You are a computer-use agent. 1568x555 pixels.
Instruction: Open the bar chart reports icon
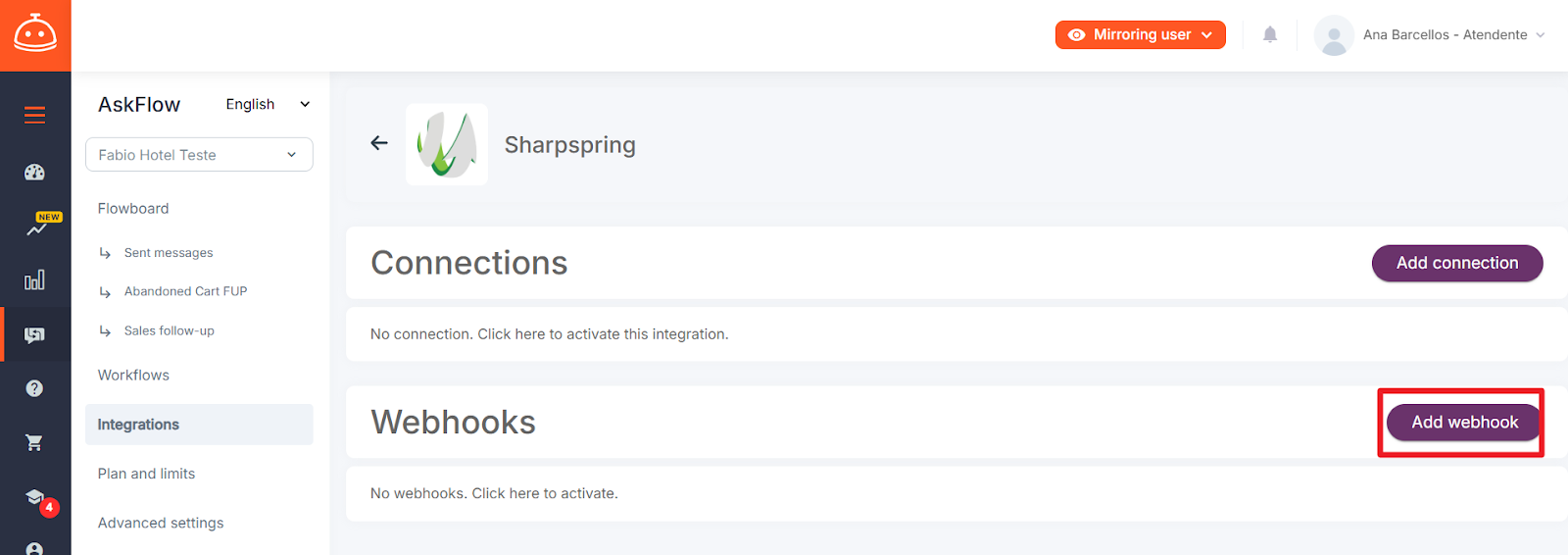pyautogui.click(x=34, y=280)
